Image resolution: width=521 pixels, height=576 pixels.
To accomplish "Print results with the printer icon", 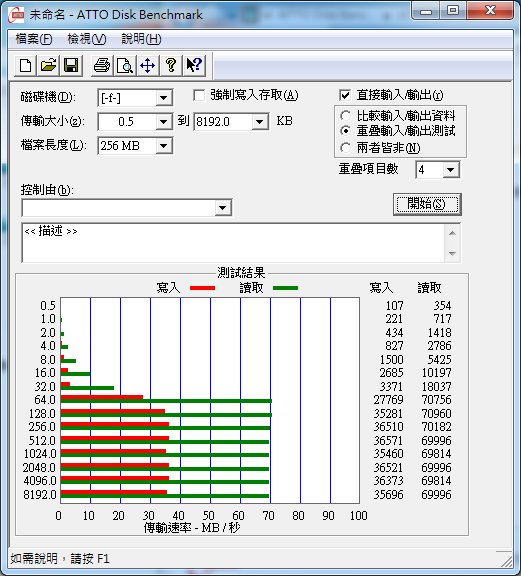I will pos(102,65).
